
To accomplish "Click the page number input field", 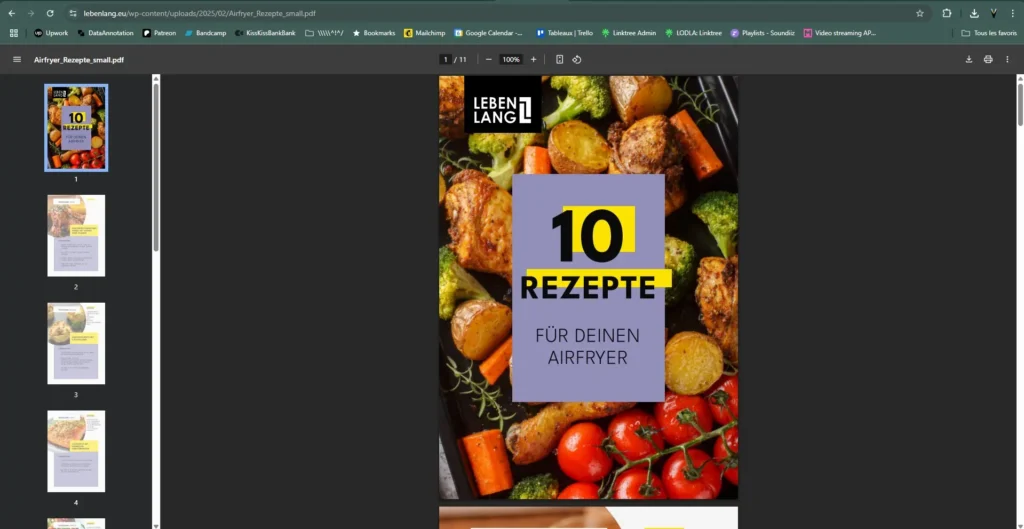I will [445, 59].
